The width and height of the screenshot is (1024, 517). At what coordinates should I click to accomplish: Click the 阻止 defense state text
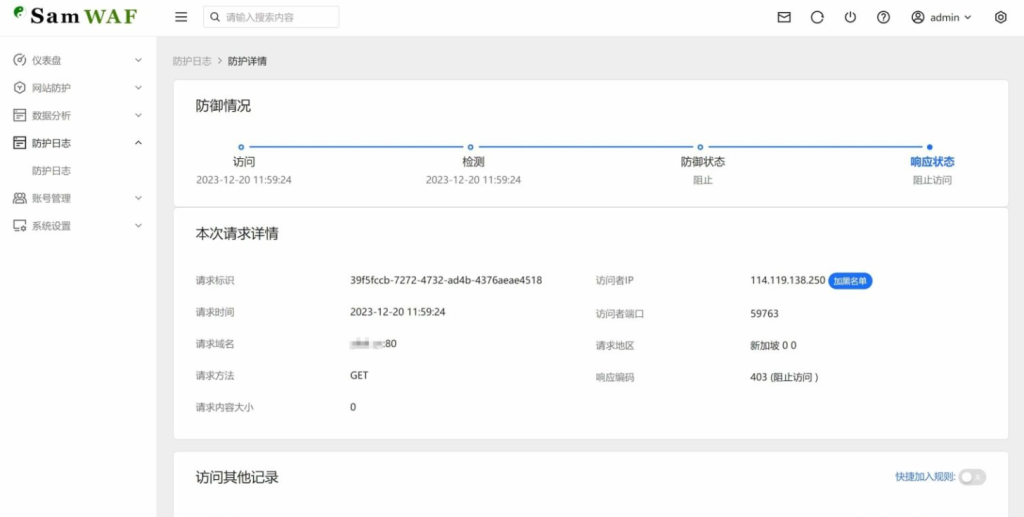point(703,180)
